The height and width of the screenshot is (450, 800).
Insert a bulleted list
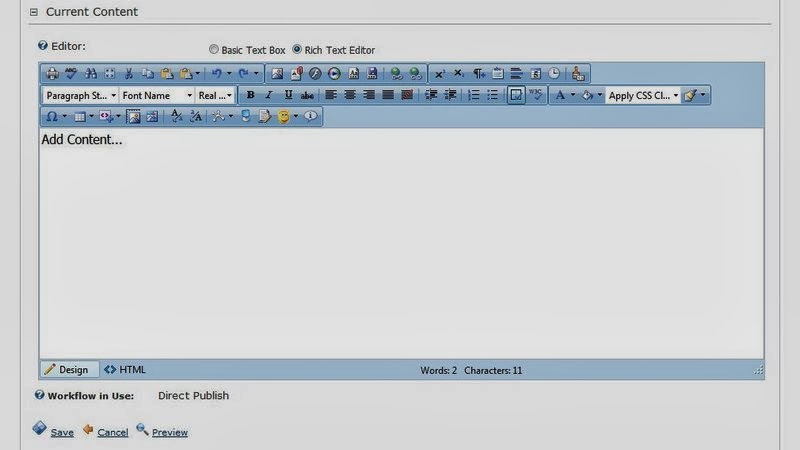tap(492, 95)
